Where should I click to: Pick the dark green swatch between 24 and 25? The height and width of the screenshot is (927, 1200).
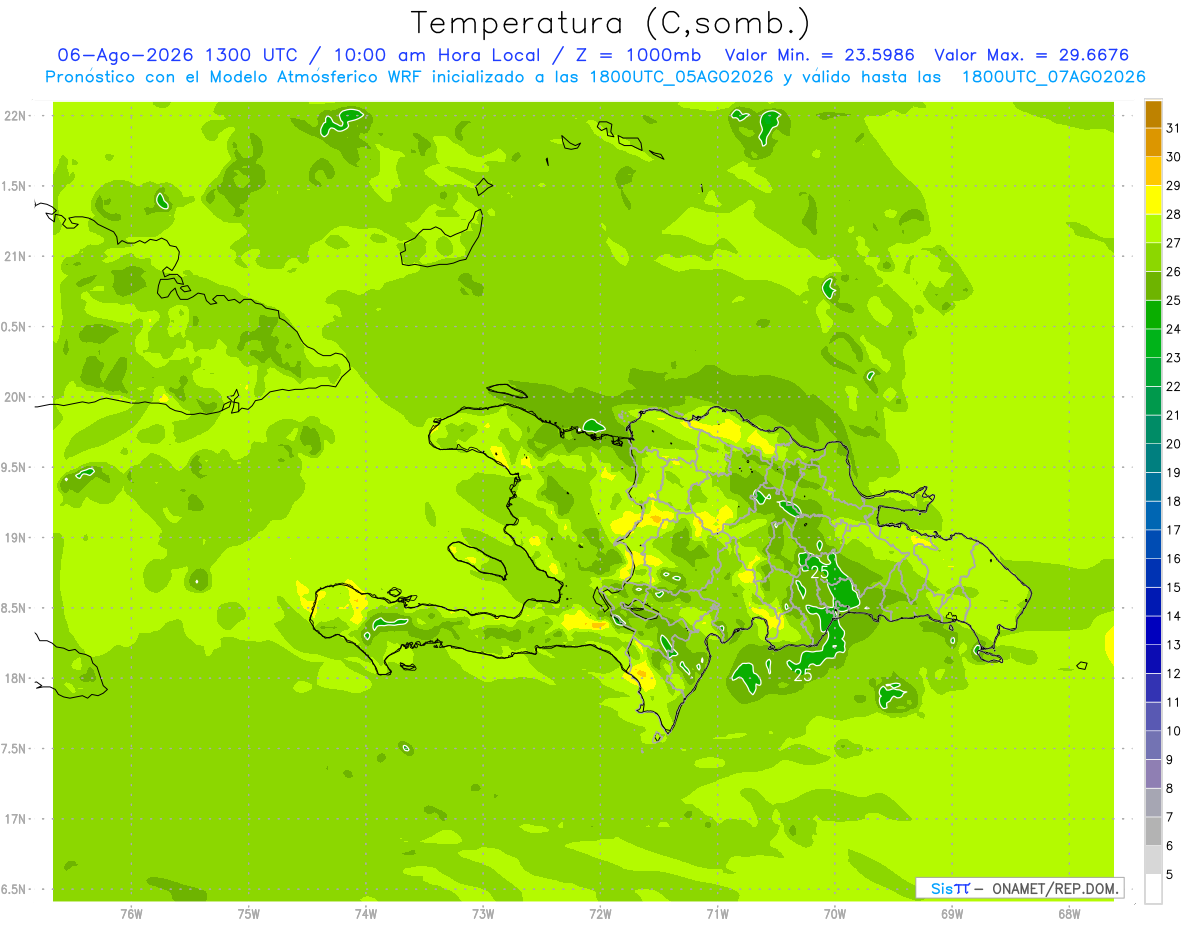click(1153, 315)
